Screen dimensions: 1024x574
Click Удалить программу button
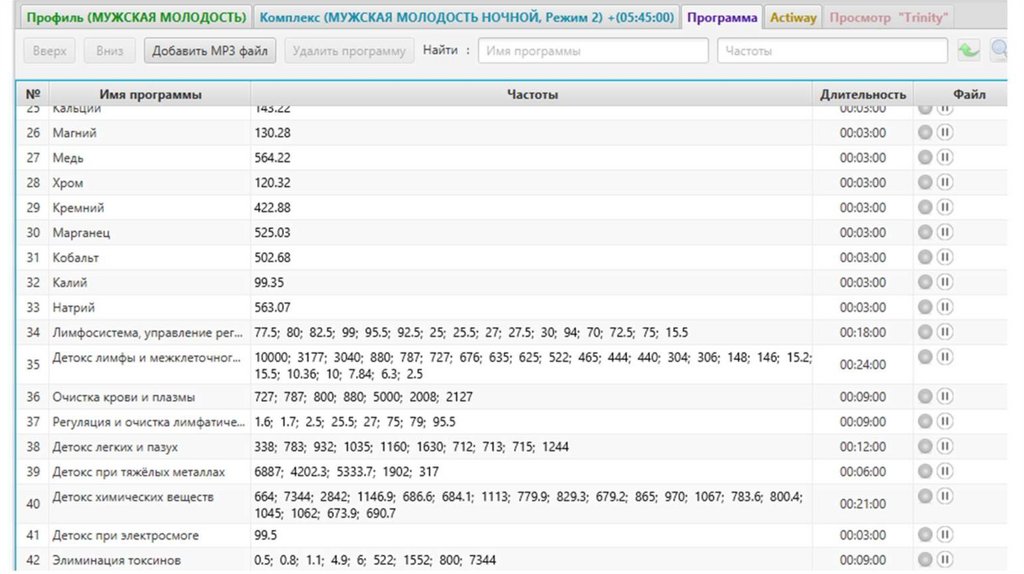click(349, 50)
